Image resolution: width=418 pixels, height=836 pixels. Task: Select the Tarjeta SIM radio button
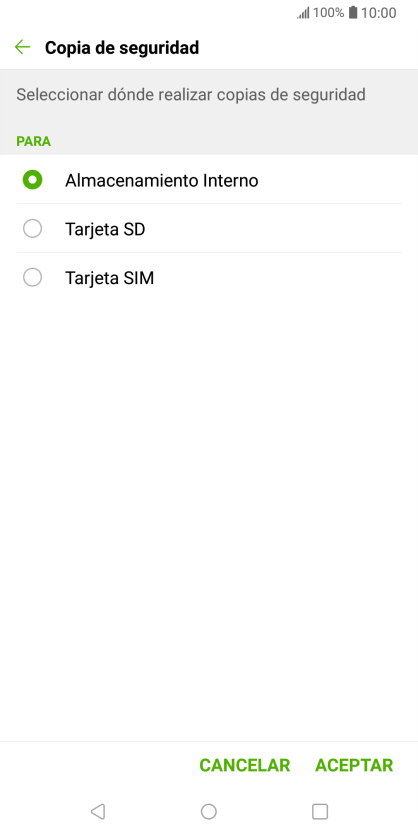[x=33, y=277]
